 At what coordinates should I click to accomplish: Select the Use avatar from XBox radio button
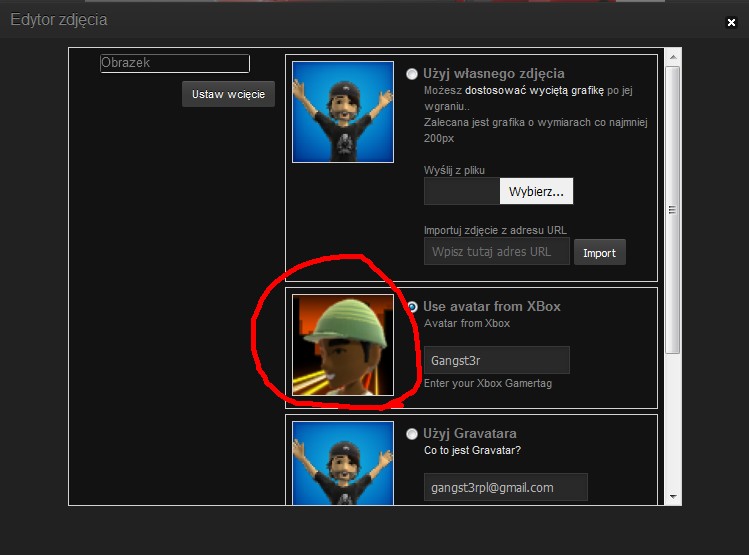(413, 307)
